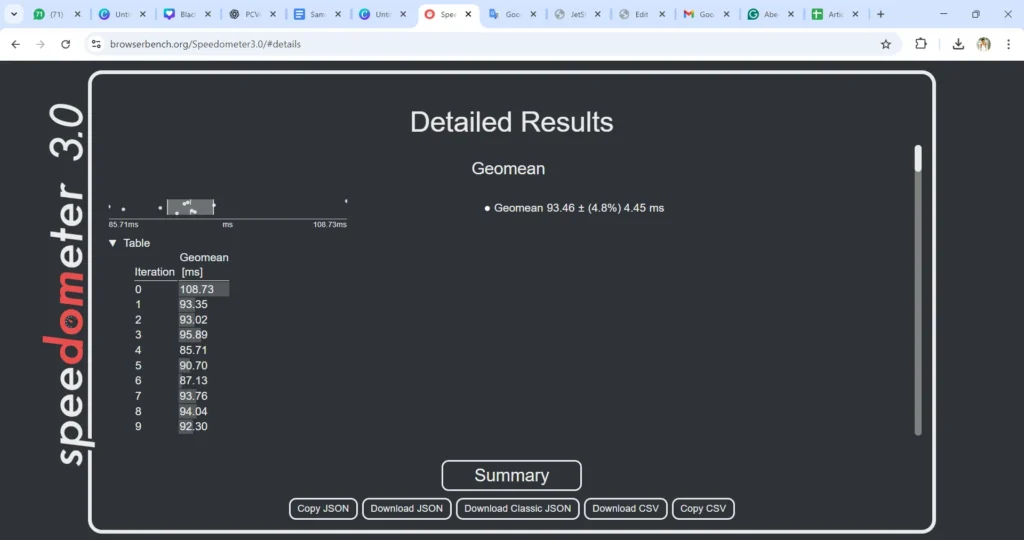
Task: Click Copy CSV button
Action: (703, 509)
